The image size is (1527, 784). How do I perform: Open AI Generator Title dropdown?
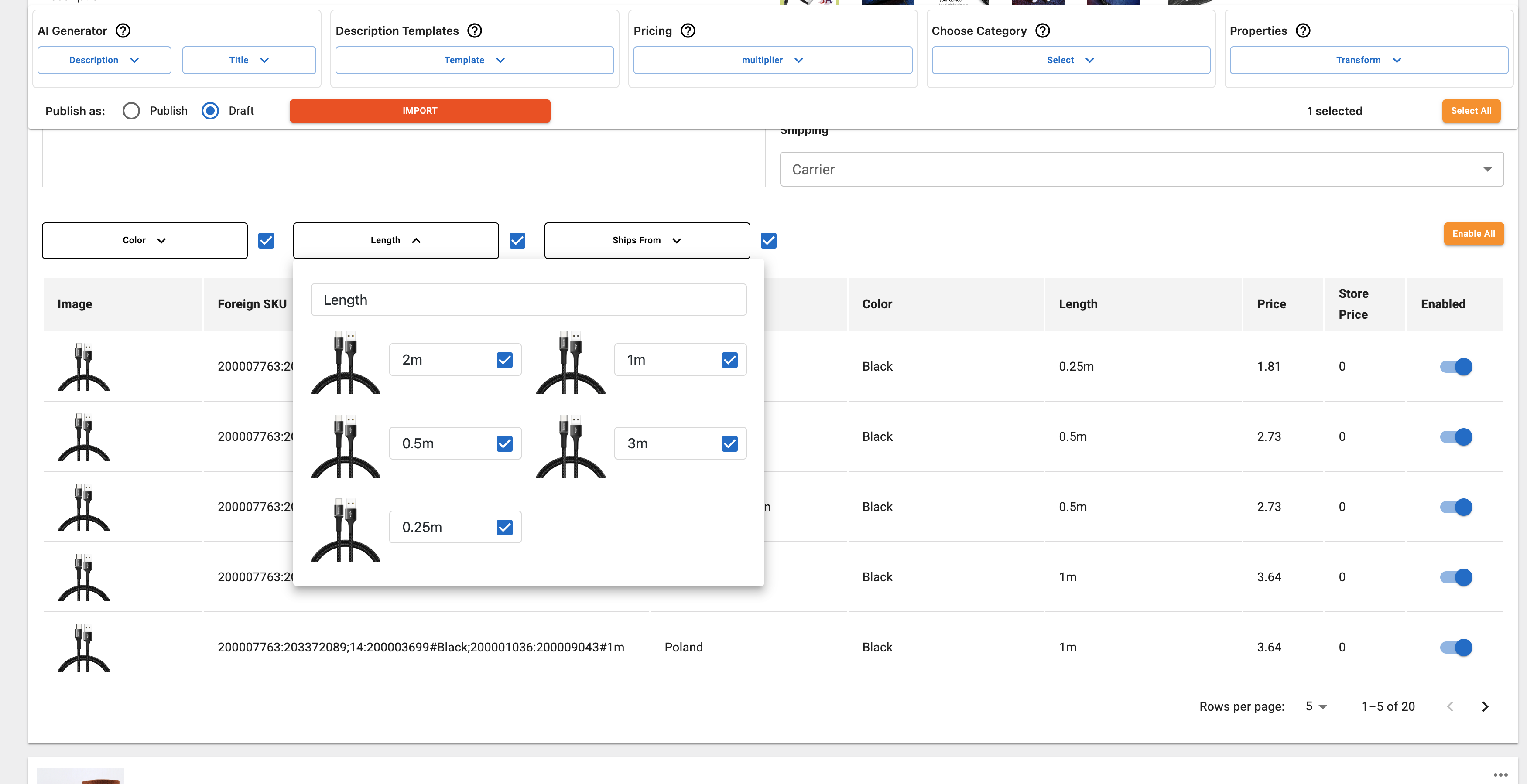pos(249,60)
